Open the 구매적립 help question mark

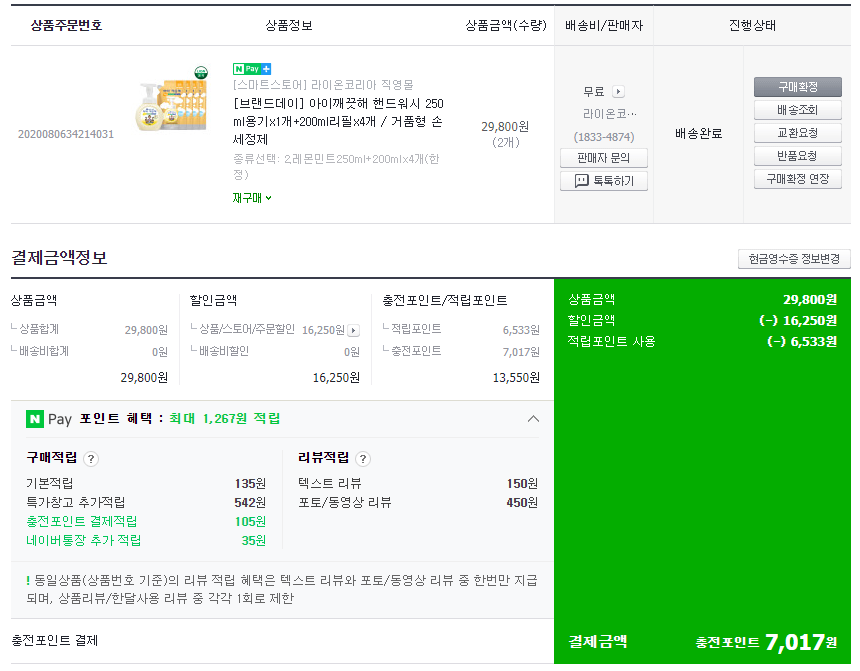coord(91,459)
